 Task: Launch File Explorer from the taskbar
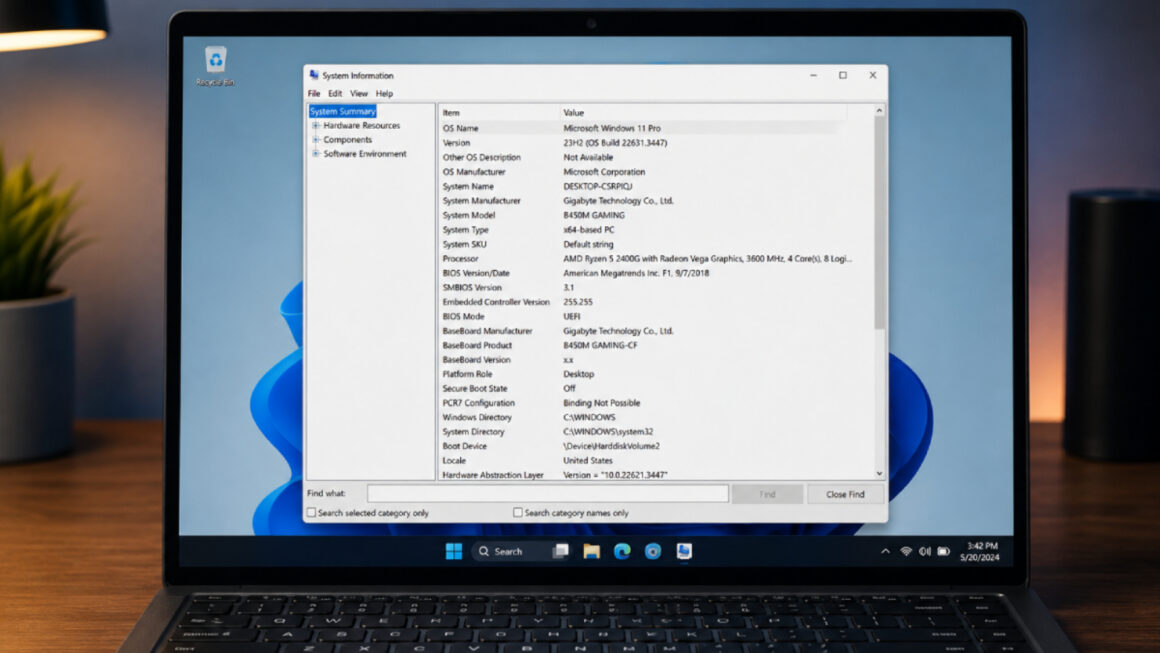591,551
